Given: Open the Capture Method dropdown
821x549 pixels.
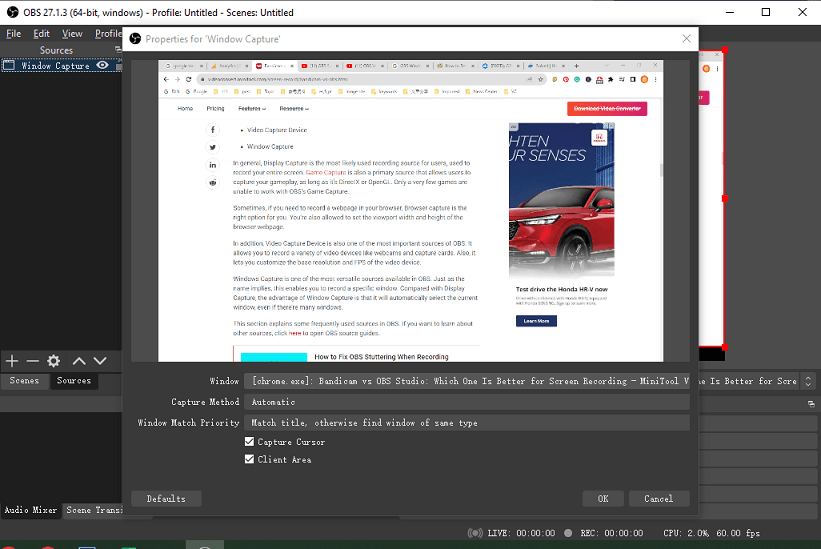Looking at the screenshot, I should click(x=467, y=402).
